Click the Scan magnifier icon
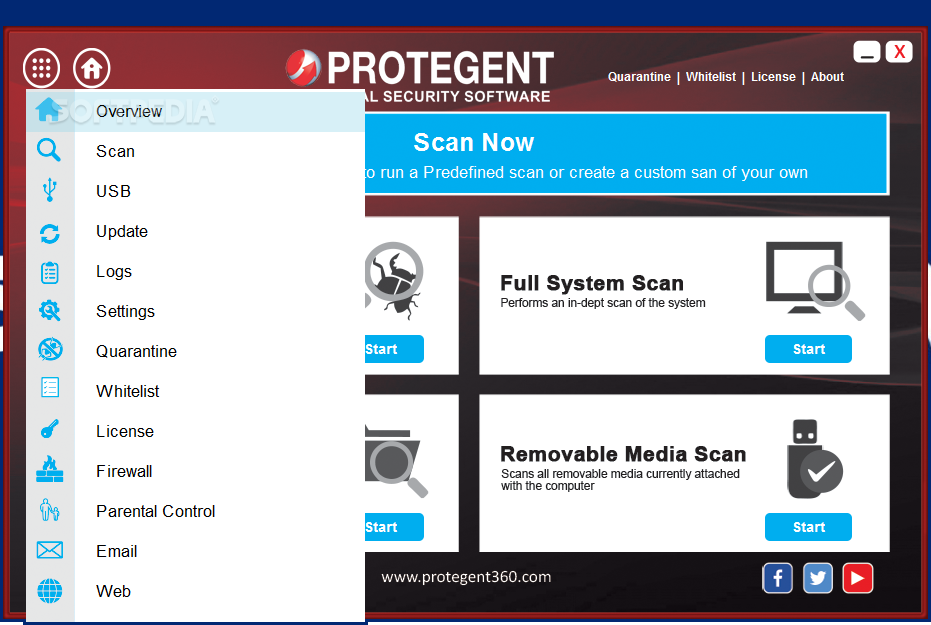The image size is (931, 625). coord(49,150)
